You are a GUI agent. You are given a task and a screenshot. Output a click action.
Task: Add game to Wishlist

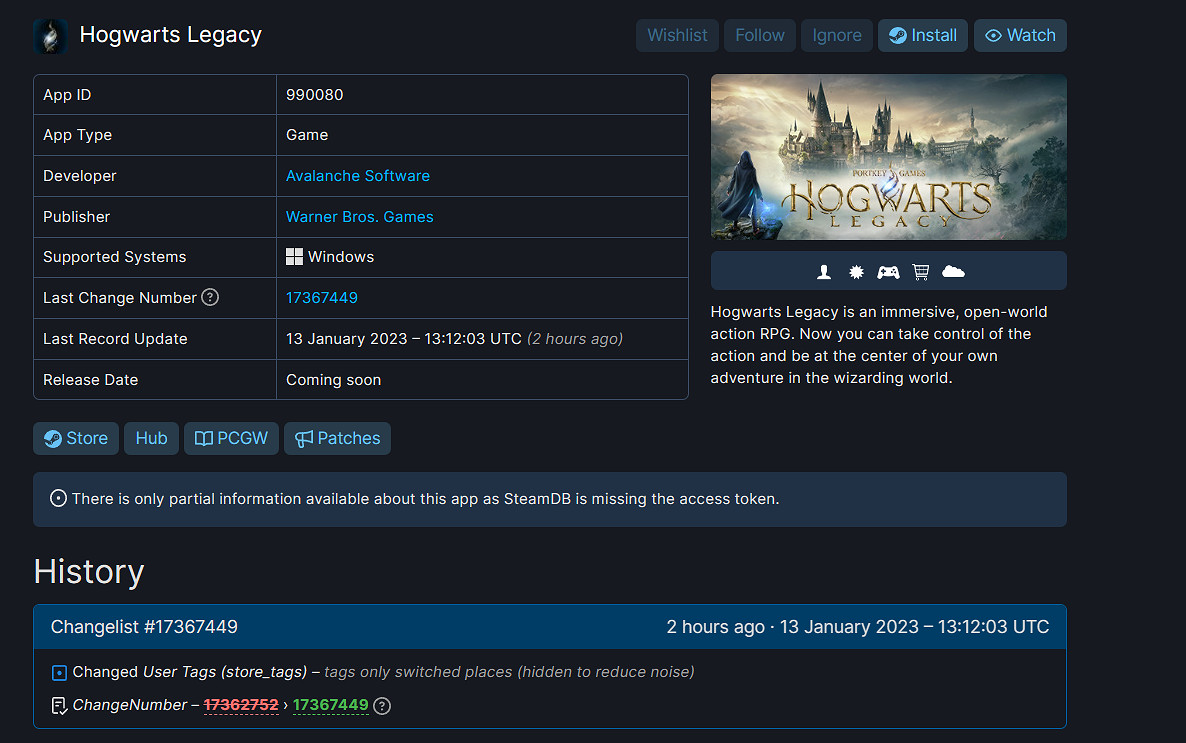pos(677,35)
